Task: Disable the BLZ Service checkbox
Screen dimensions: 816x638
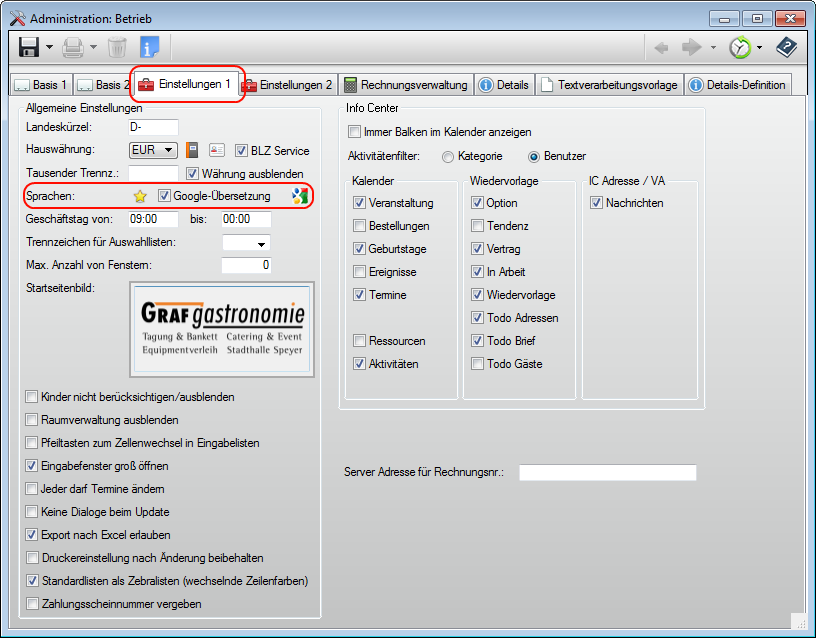Action: (x=242, y=151)
